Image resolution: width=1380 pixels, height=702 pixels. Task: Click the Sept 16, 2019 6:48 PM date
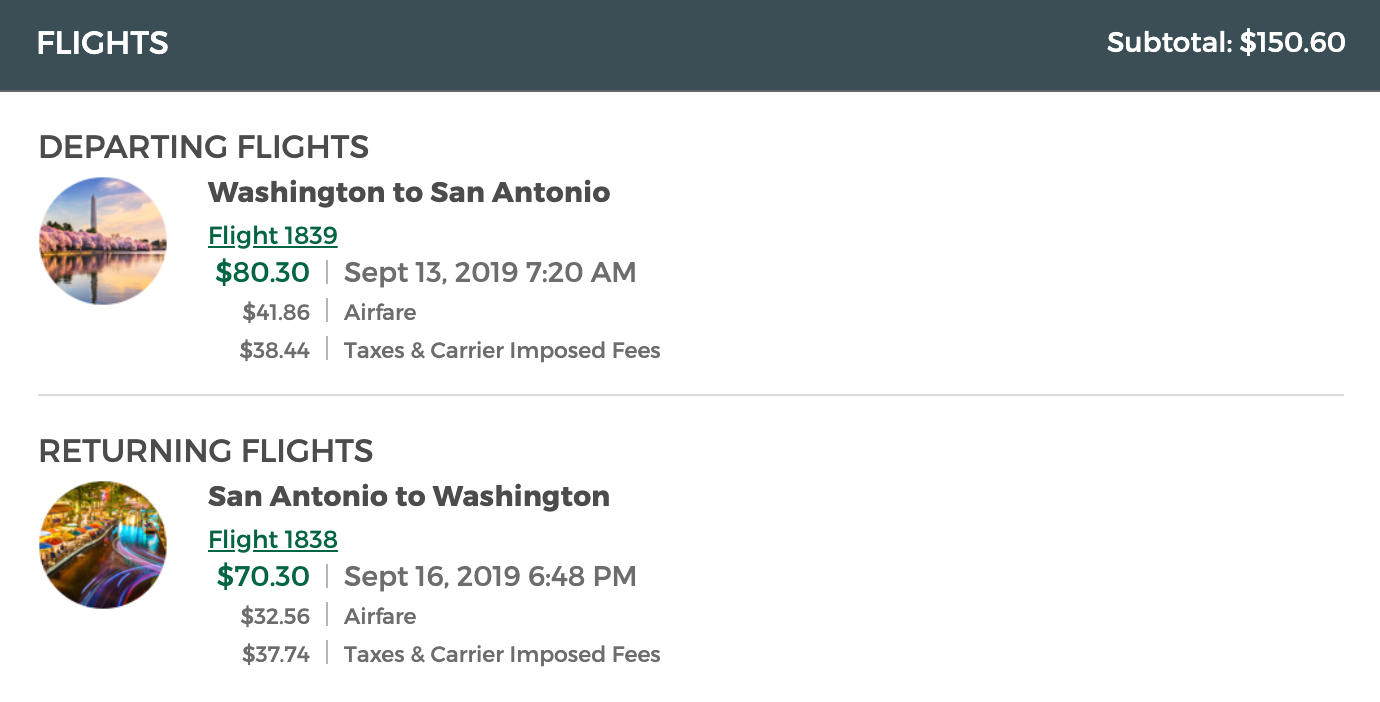coord(490,576)
